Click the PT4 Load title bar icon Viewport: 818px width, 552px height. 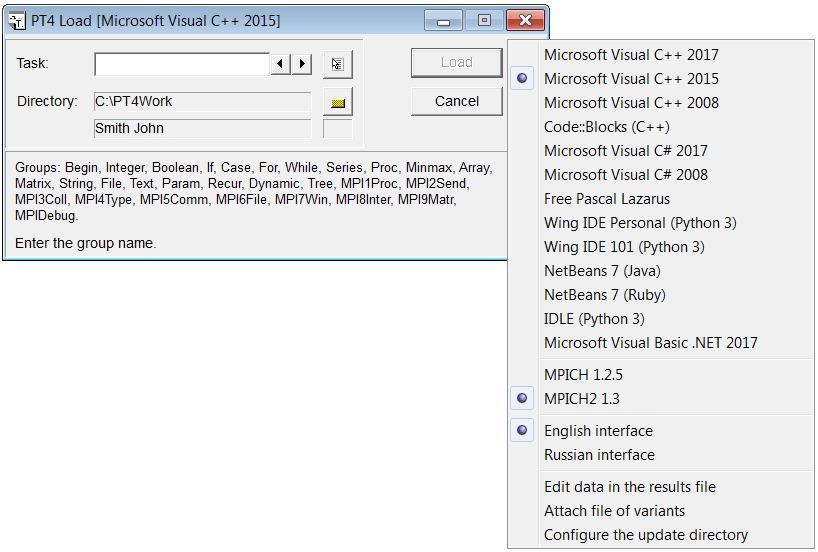17,21
